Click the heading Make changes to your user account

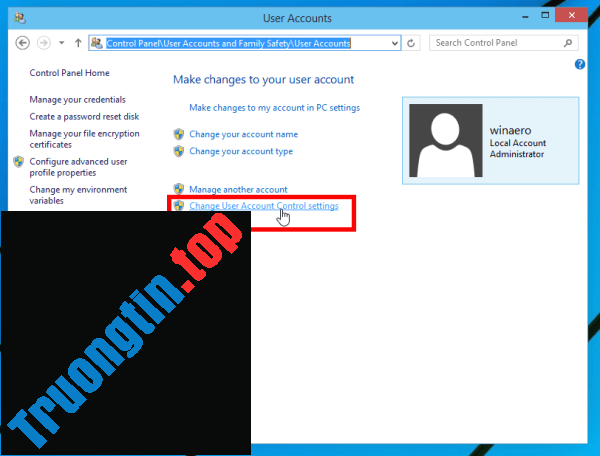263,80
